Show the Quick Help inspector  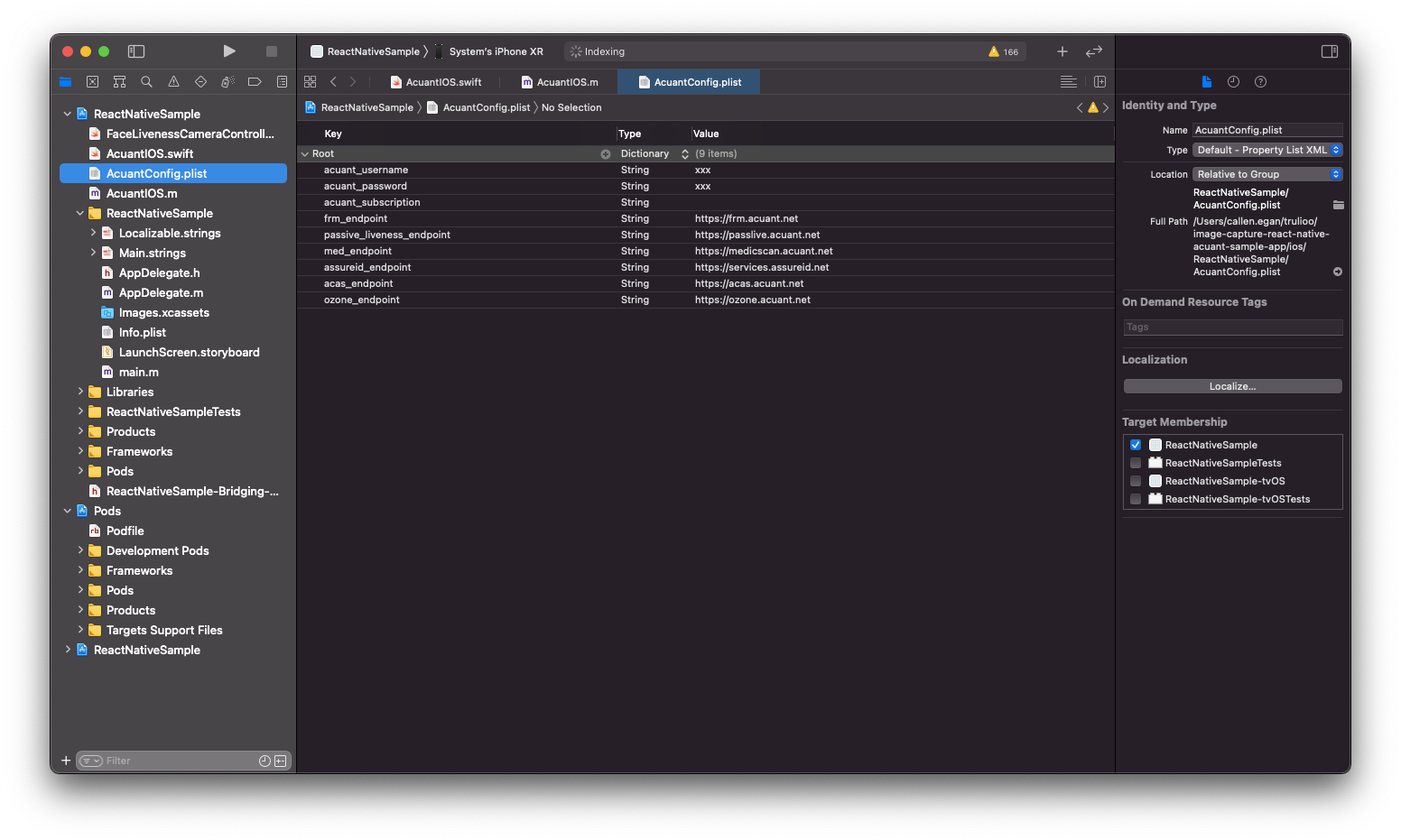[x=1261, y=82]
